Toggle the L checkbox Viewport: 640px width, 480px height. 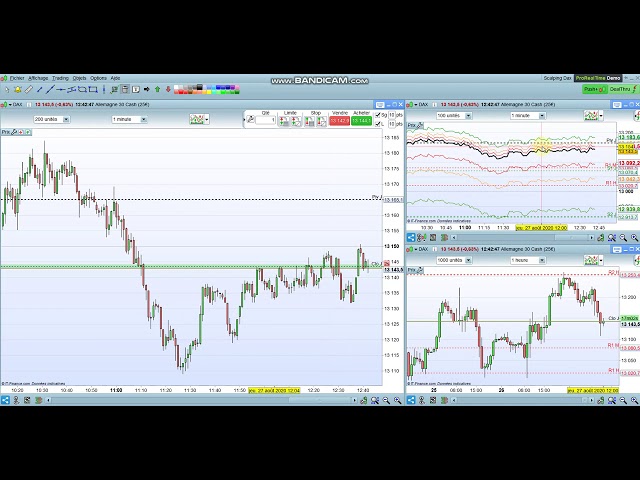pyautogui.click(x=378, y=124)
